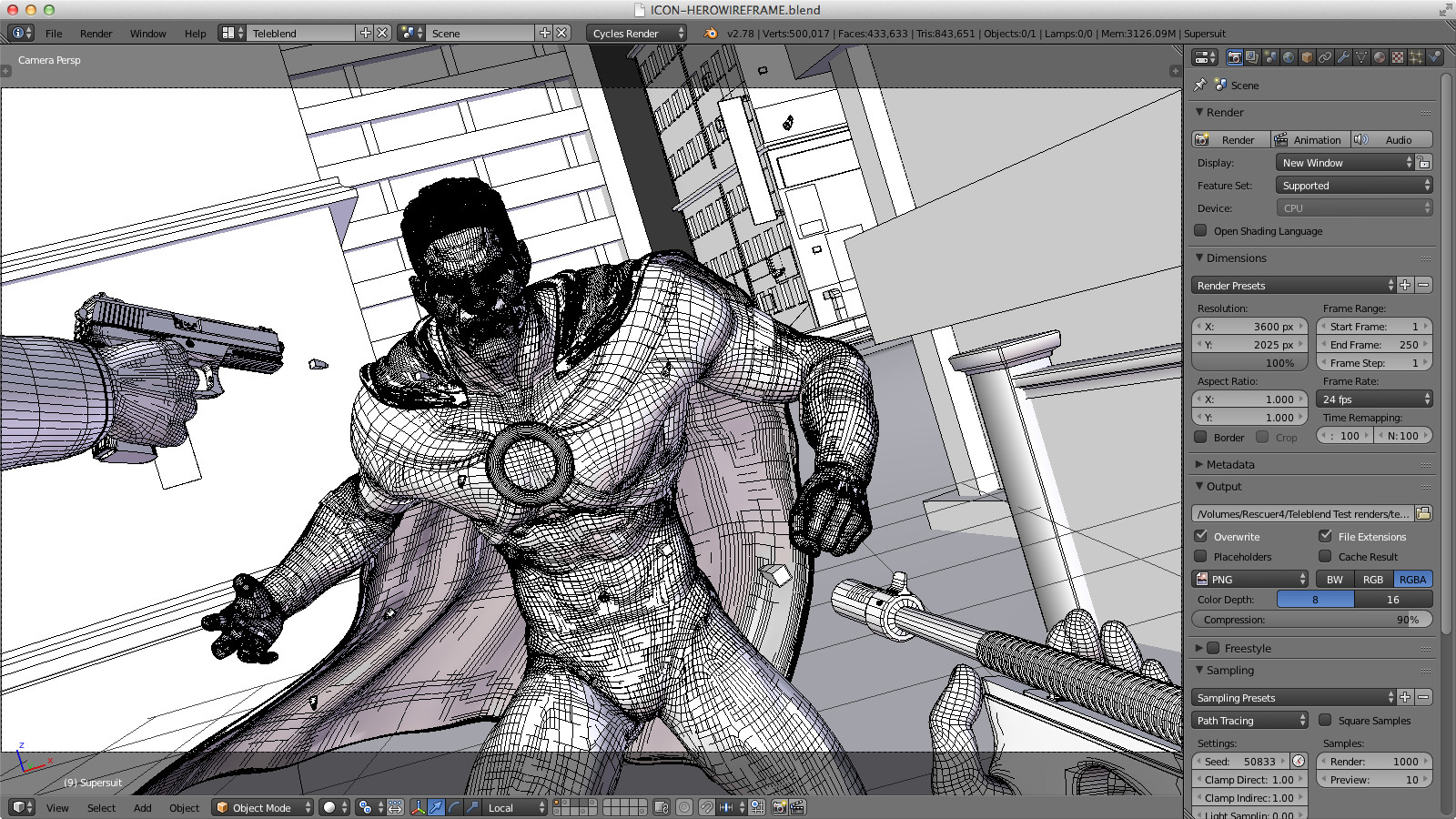The width and height of the screenshot is (1456, 819).
Task: Enable the Freestyle checkbox
Action: 1213,648
